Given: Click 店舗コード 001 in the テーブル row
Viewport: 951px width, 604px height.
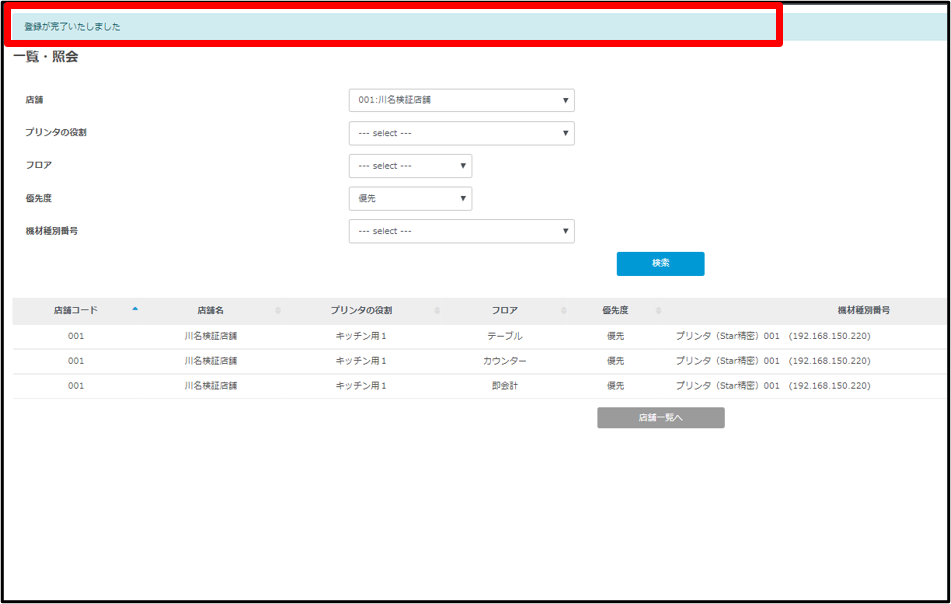Looking at the screenshot, I should [x=76, y=336].
